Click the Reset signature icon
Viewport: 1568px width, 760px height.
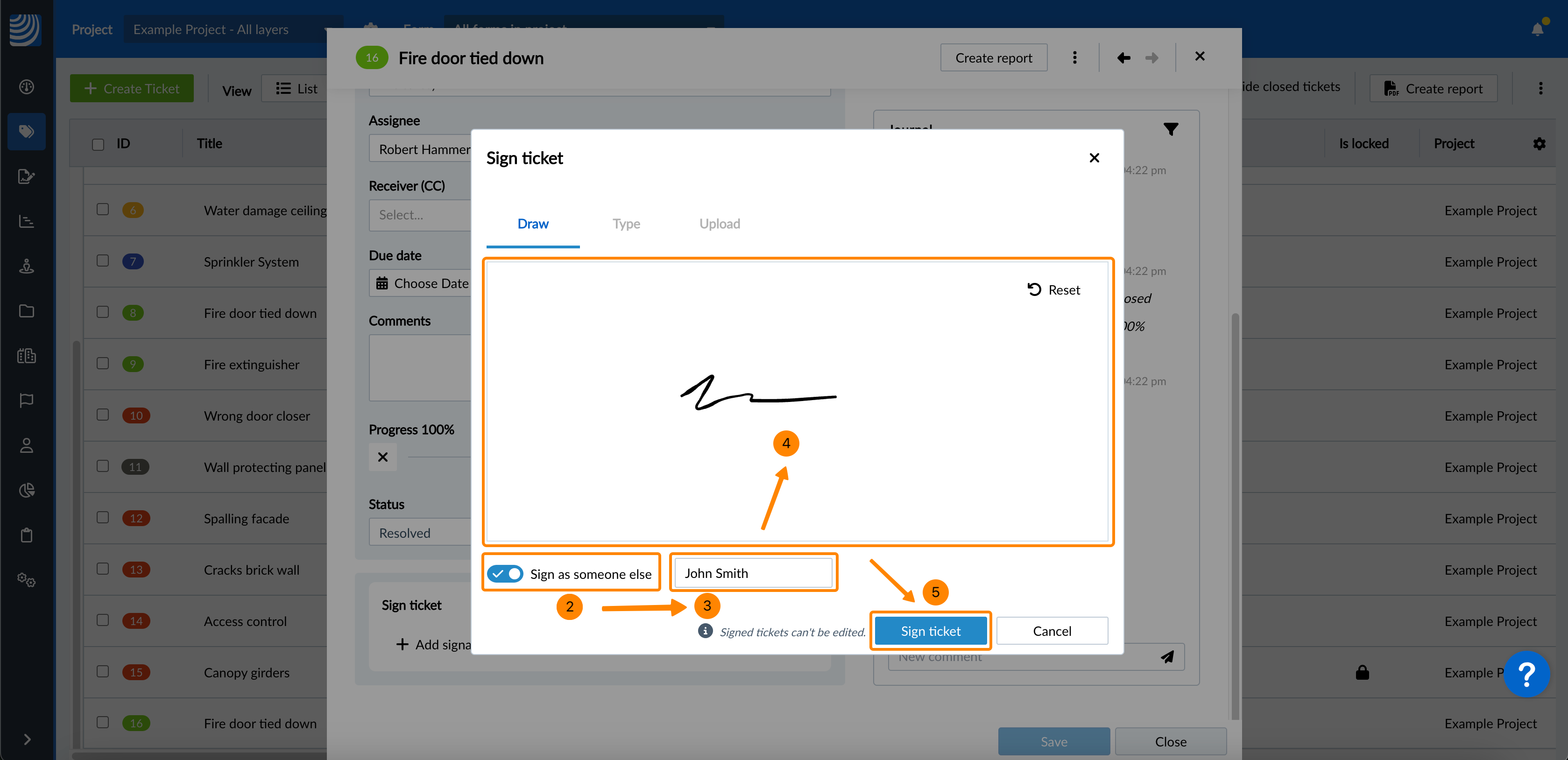[1034, 289]
